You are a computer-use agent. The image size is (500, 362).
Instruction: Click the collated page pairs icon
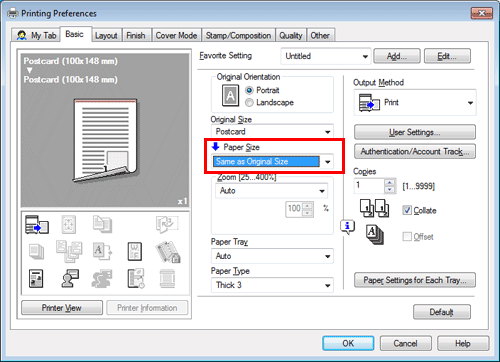374,208
